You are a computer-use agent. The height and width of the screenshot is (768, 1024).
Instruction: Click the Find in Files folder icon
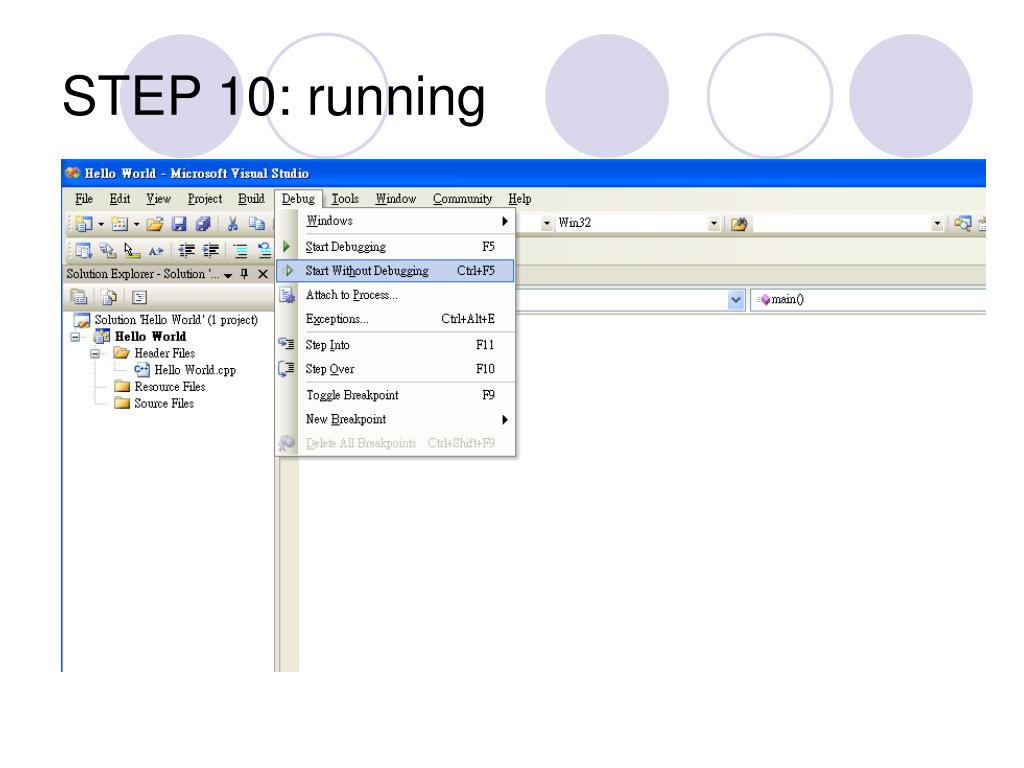(x=739, y=224)
